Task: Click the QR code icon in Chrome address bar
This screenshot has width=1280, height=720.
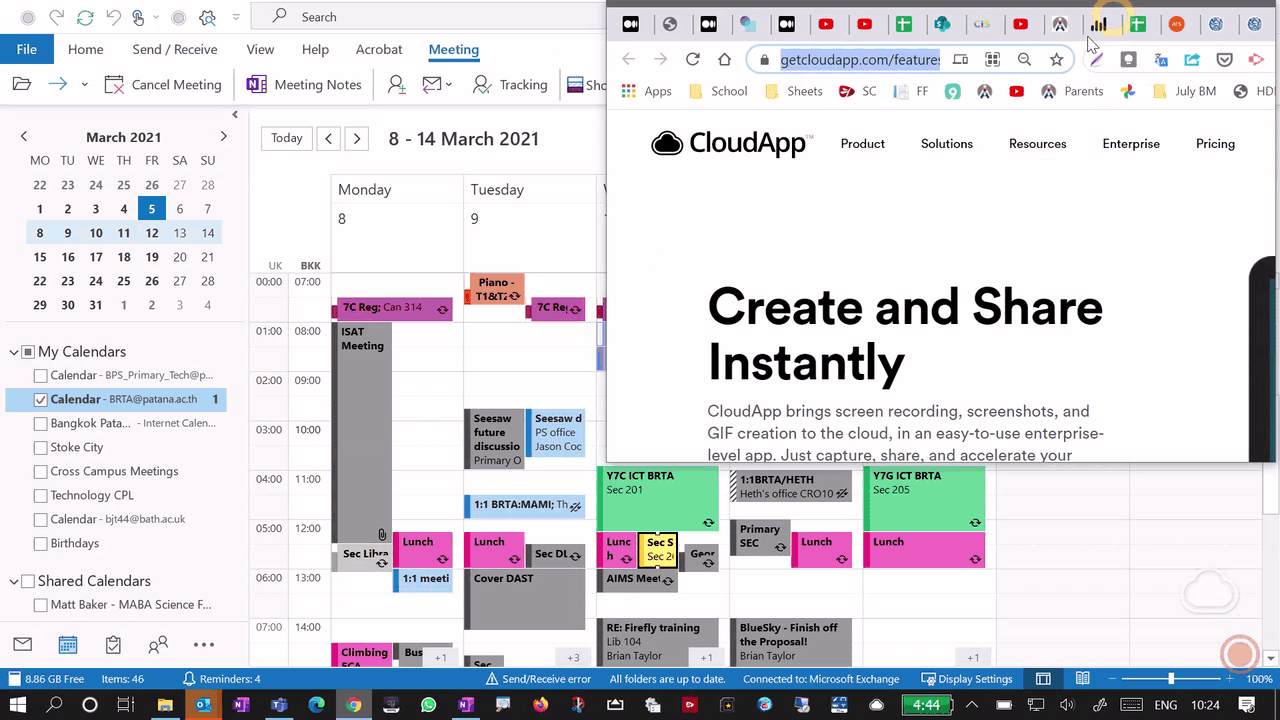Action: [992, 60]
